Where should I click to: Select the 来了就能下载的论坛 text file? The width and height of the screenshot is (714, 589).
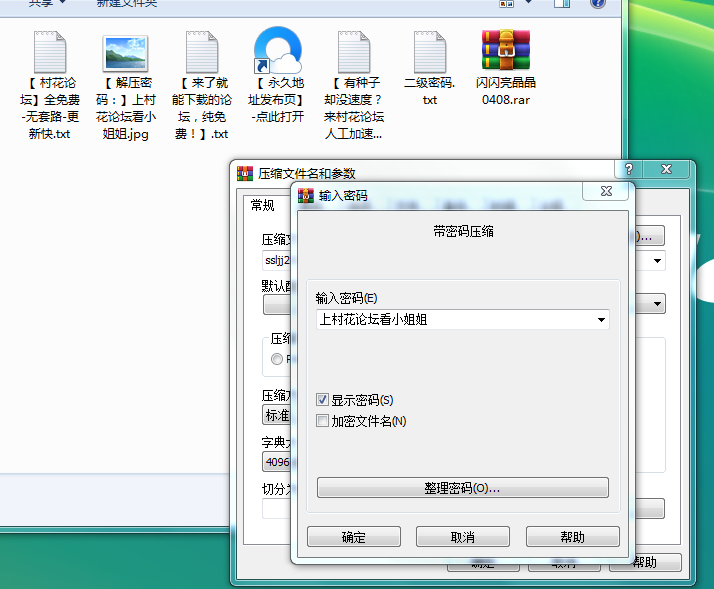[x=201, y=51]
